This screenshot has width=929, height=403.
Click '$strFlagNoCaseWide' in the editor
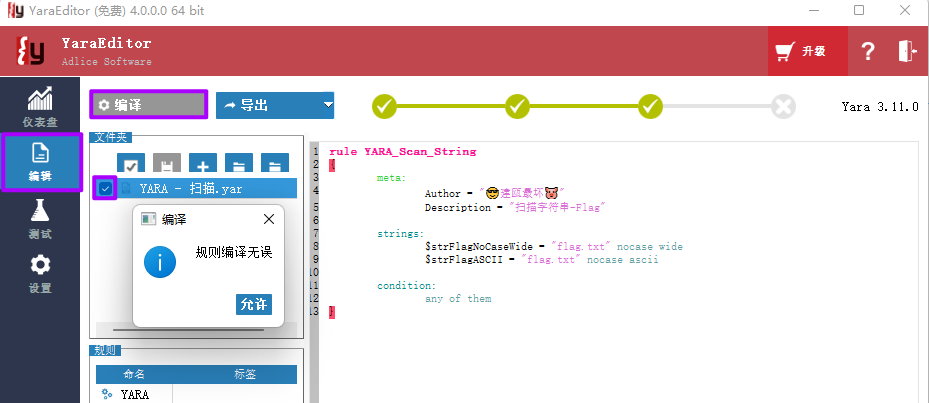point(479,247)
